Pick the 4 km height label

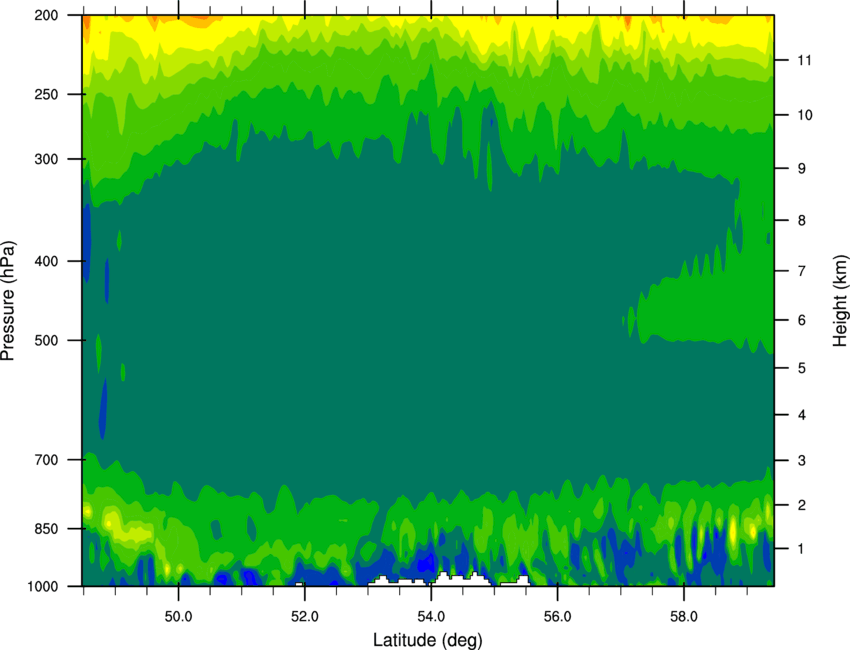801,415
